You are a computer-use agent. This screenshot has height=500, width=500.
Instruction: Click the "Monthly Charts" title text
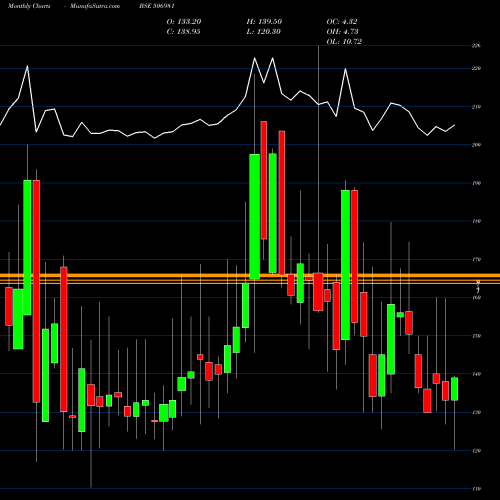click(29, 6)
